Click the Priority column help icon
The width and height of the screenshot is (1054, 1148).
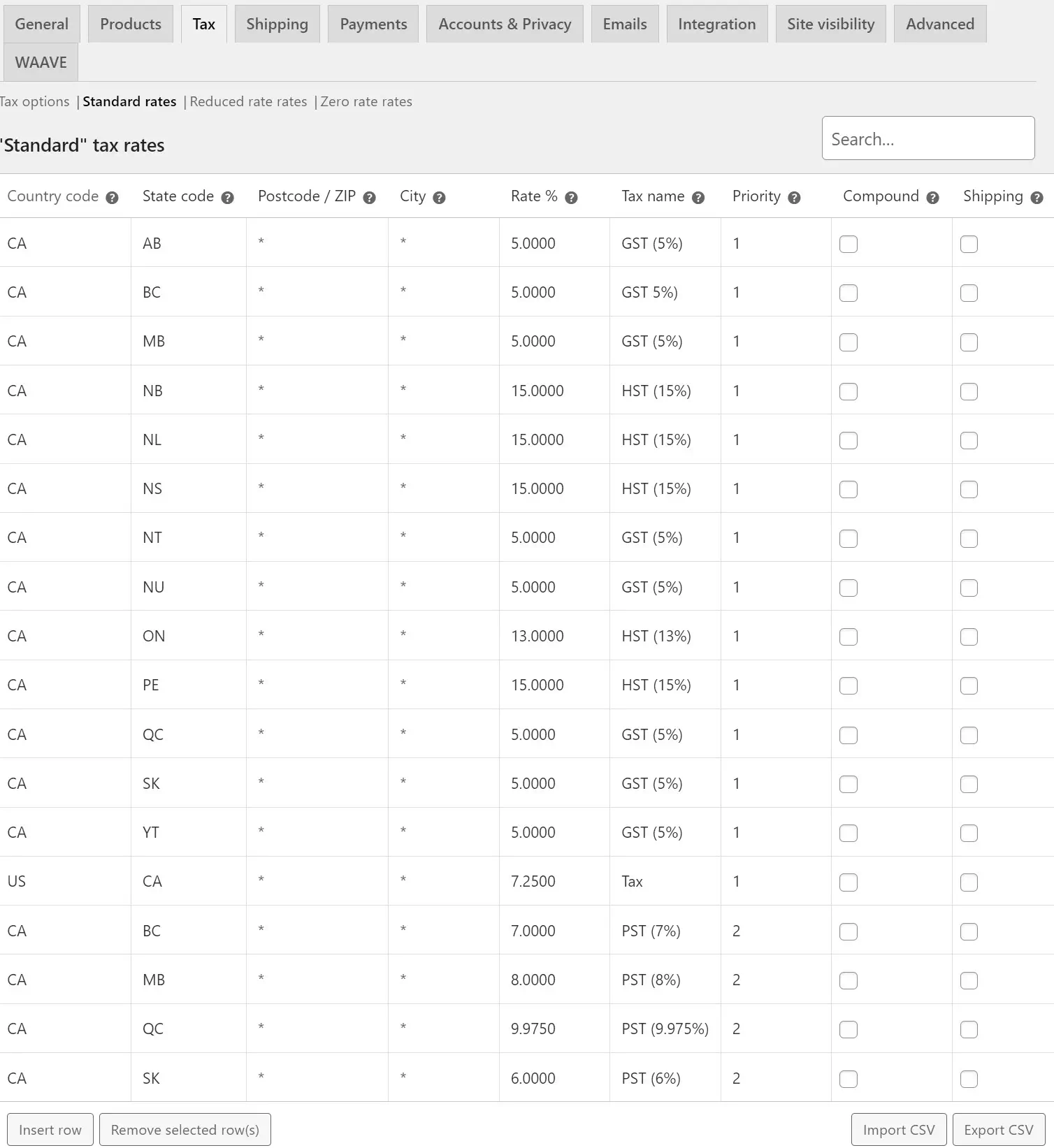pyautogui.click(x=794, y=198)
